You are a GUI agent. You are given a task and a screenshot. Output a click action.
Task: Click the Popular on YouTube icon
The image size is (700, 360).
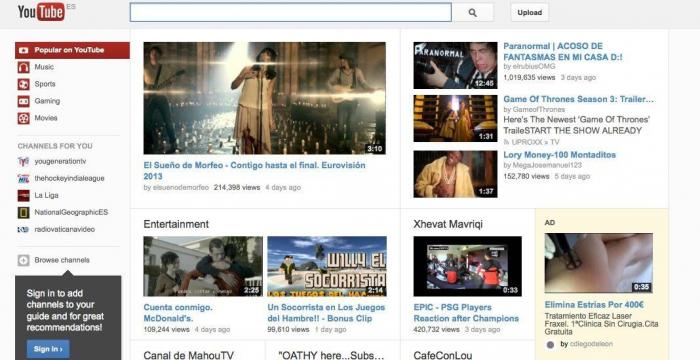(x=24, y=50)
